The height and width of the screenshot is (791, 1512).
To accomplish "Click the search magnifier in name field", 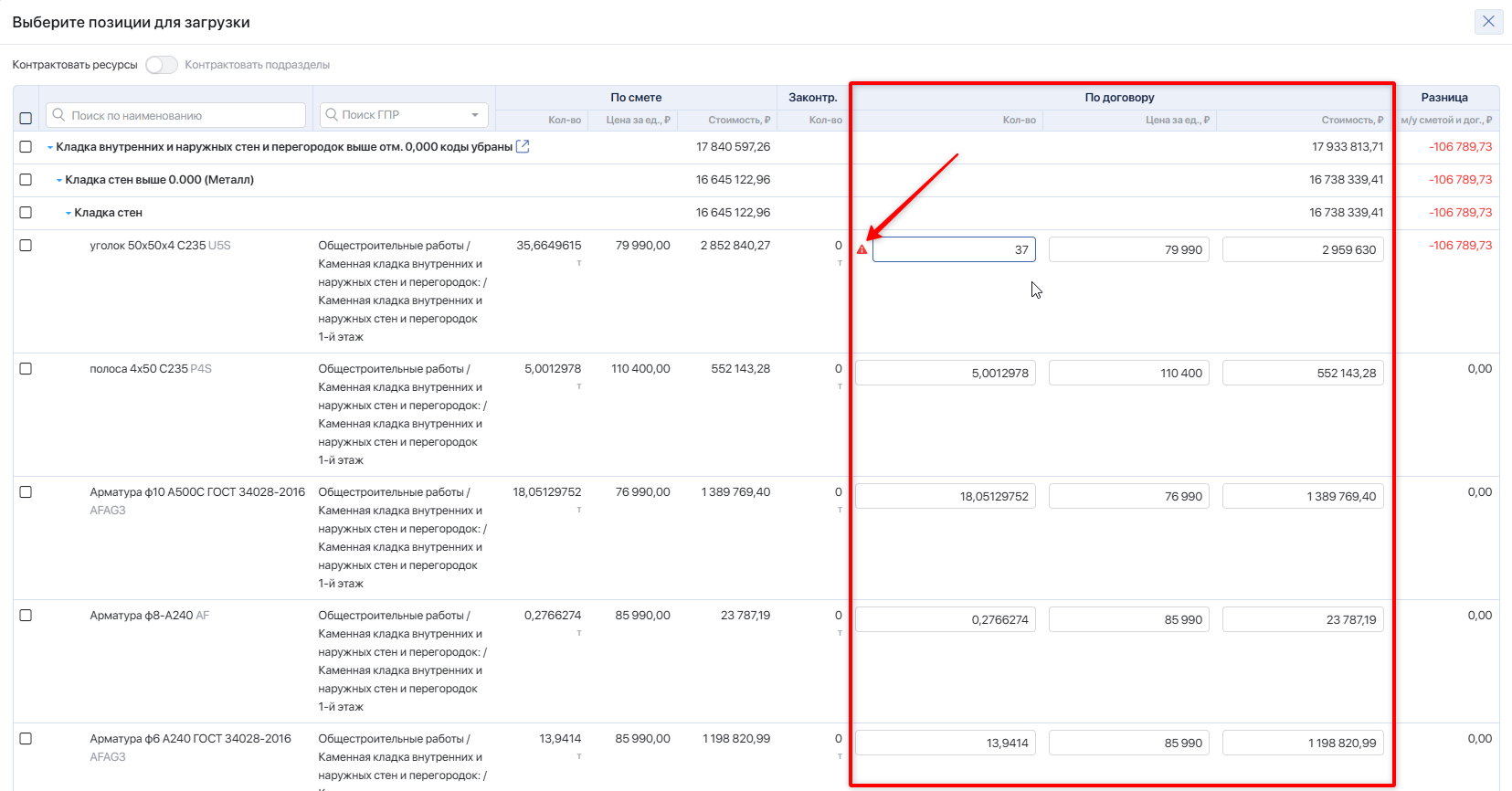I will 58,115.
